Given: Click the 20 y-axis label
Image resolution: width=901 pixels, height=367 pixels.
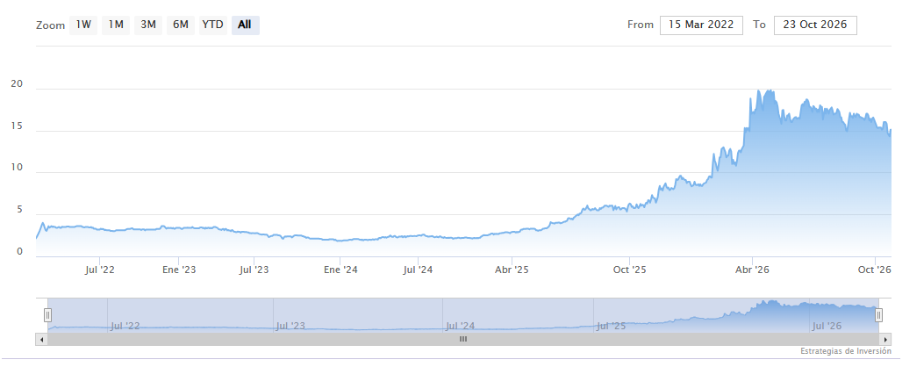Looking at the screenshot, I should [17, 84].
